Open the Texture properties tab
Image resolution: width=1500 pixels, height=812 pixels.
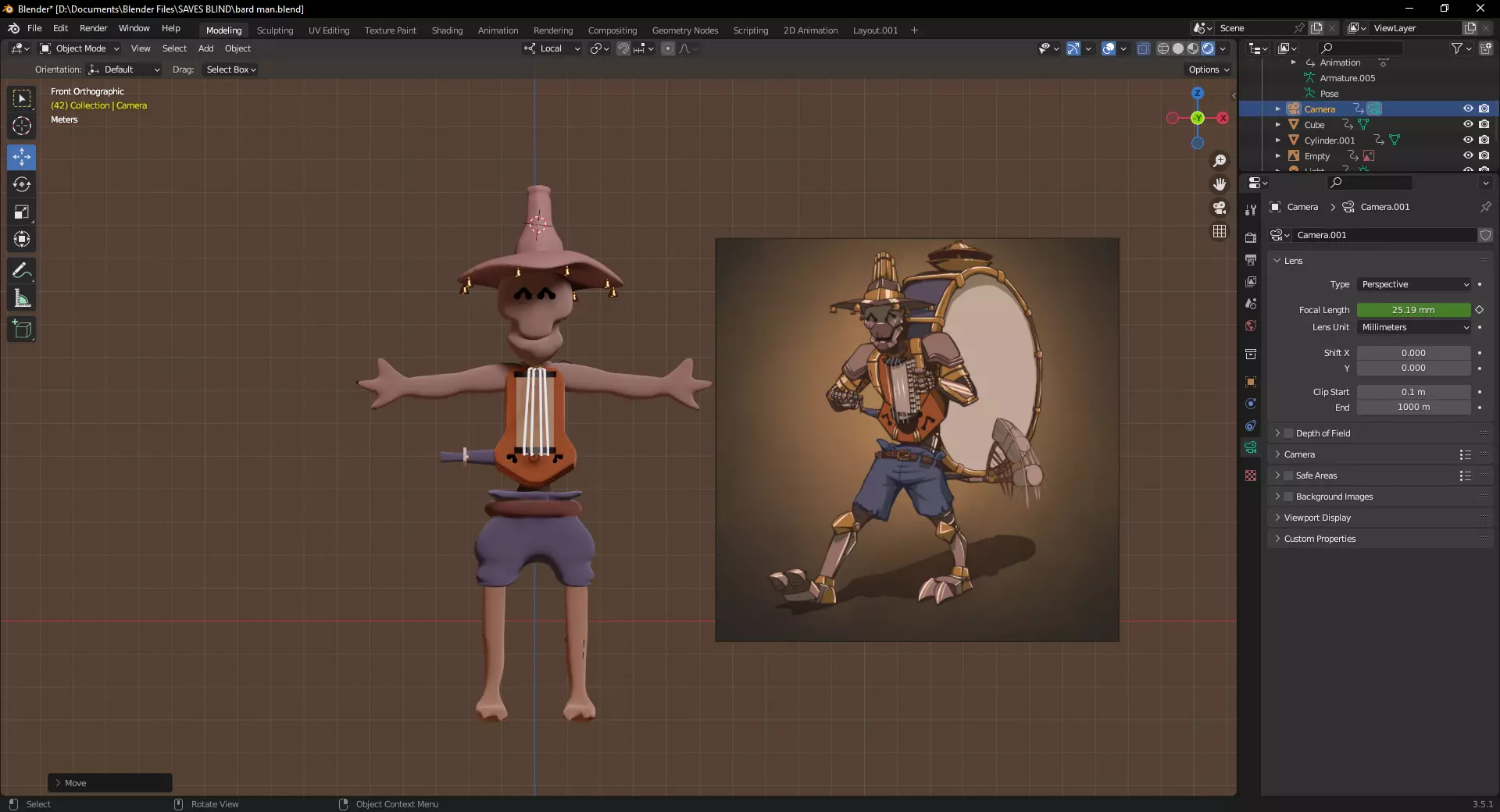(x=1251, y=475)
